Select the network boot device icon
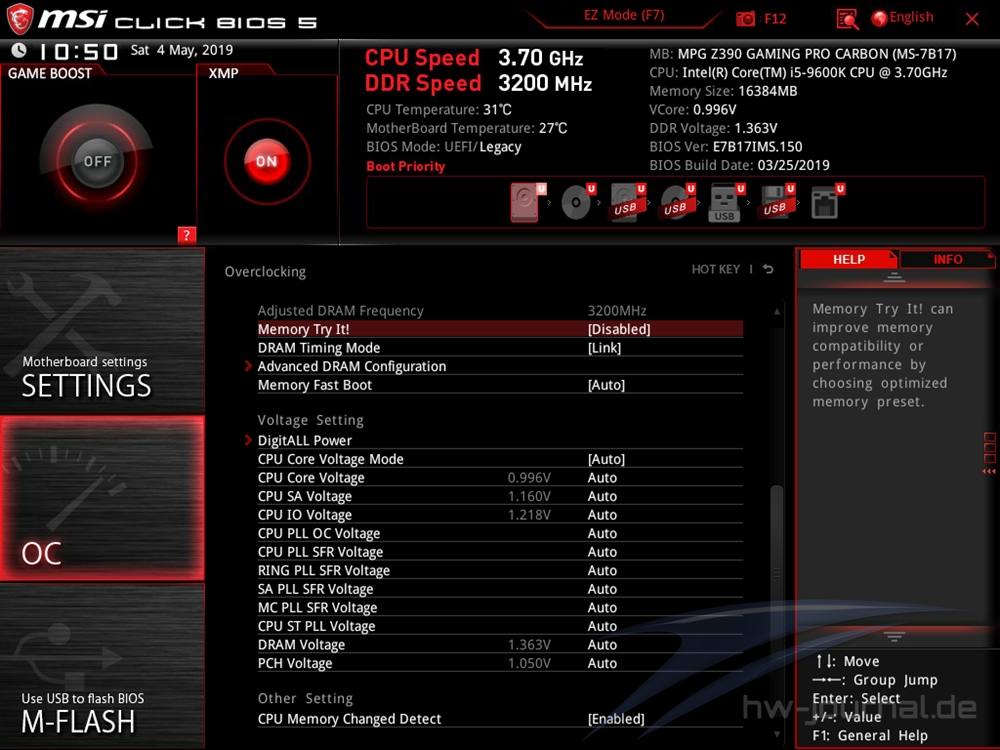 [826, 203]
